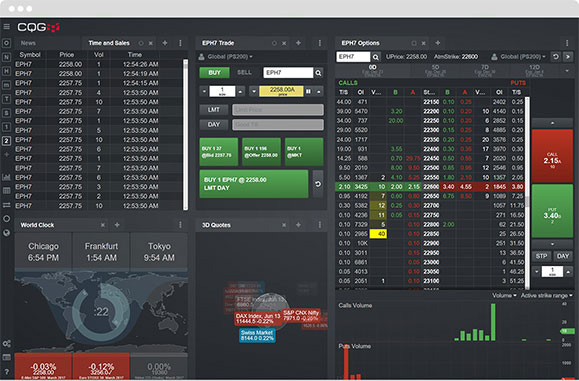Screen dimensions: 579x381
Task: Click the symbol field in EPH7 Options
Action: tap(353, 57)
